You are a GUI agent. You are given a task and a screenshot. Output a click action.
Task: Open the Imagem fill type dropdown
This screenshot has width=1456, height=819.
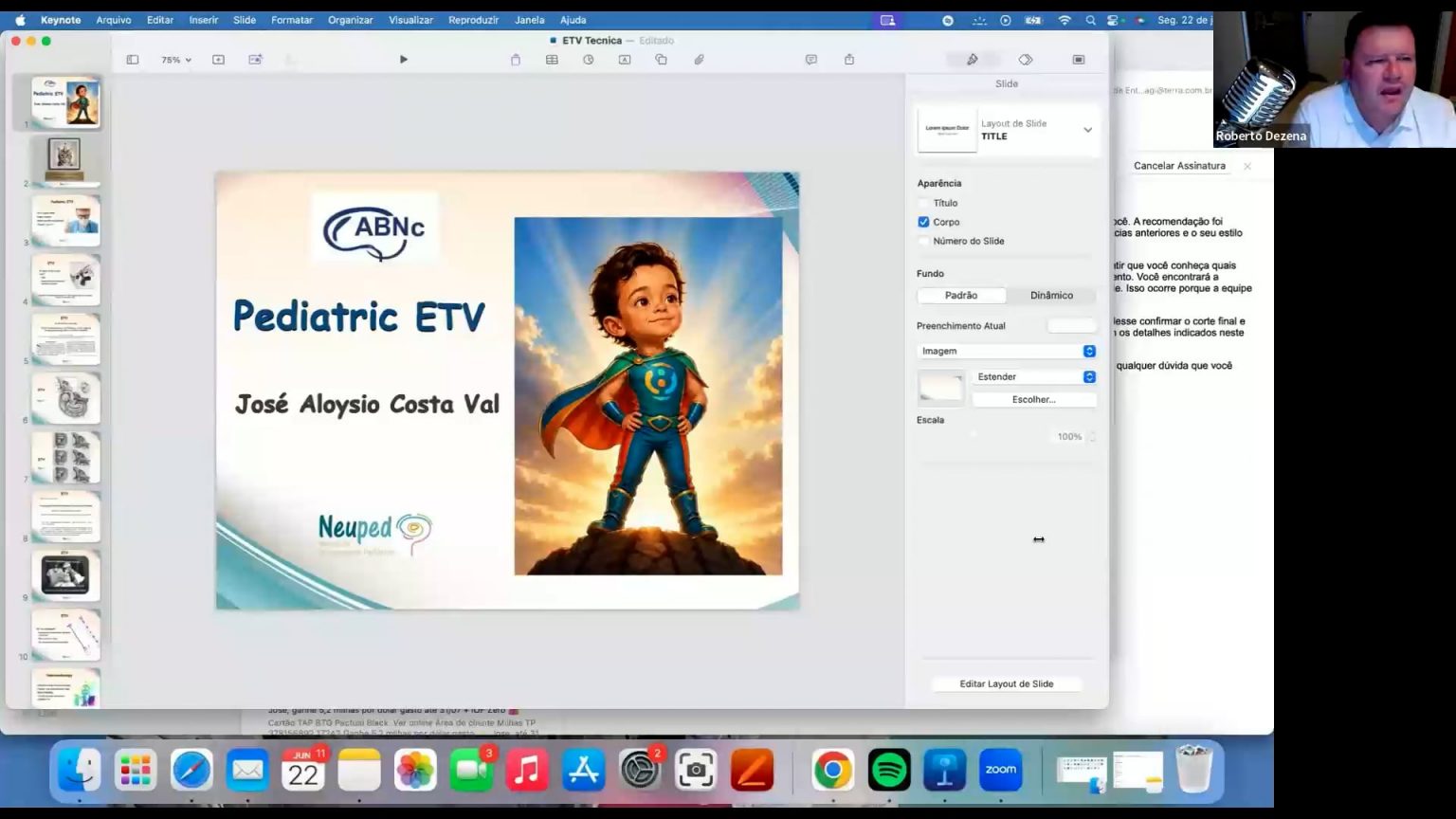coord(1008,351)
